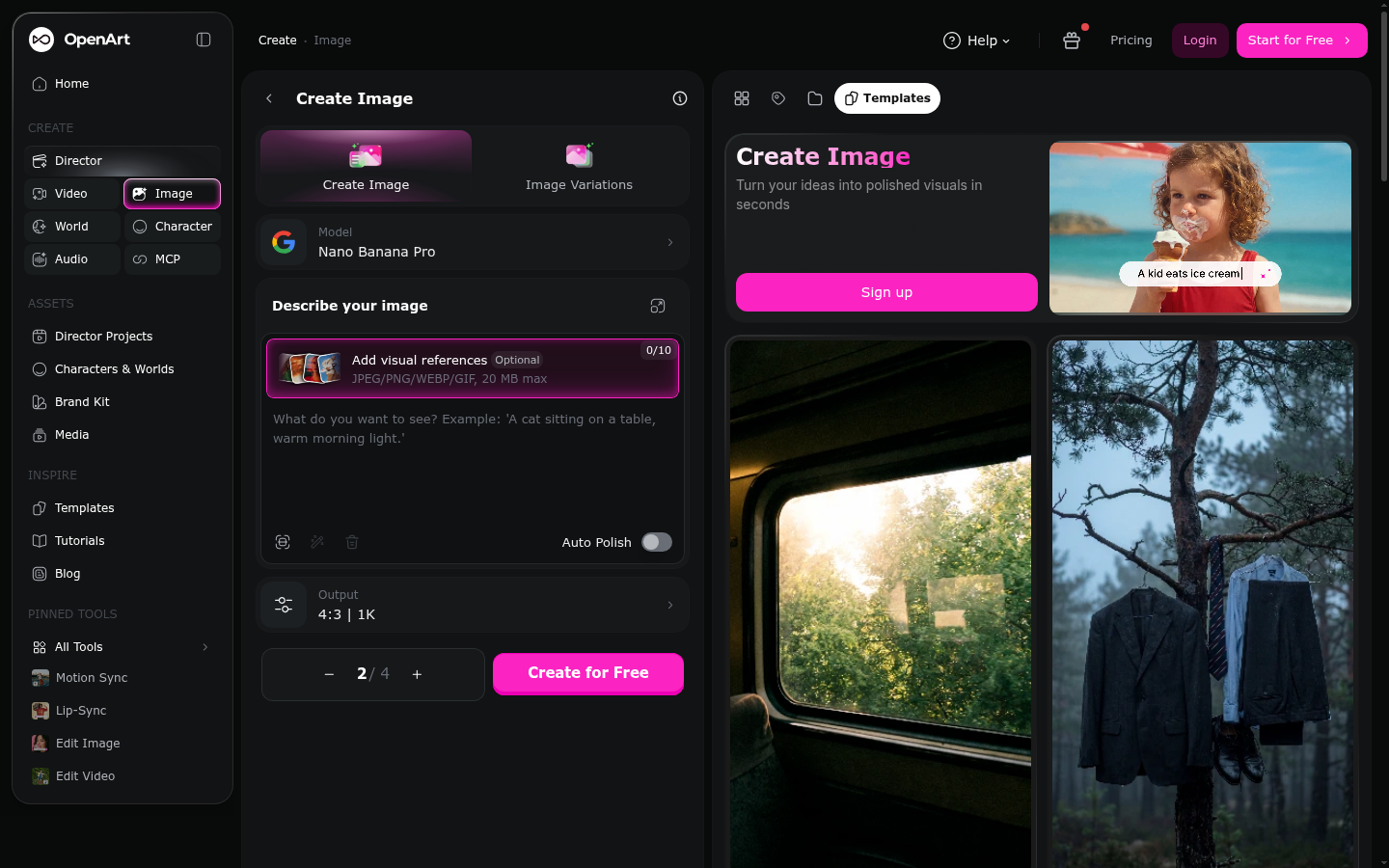This screenshot has height=868, width=1389.
Task: Click Create for Free button
Action: coord(588,673)
